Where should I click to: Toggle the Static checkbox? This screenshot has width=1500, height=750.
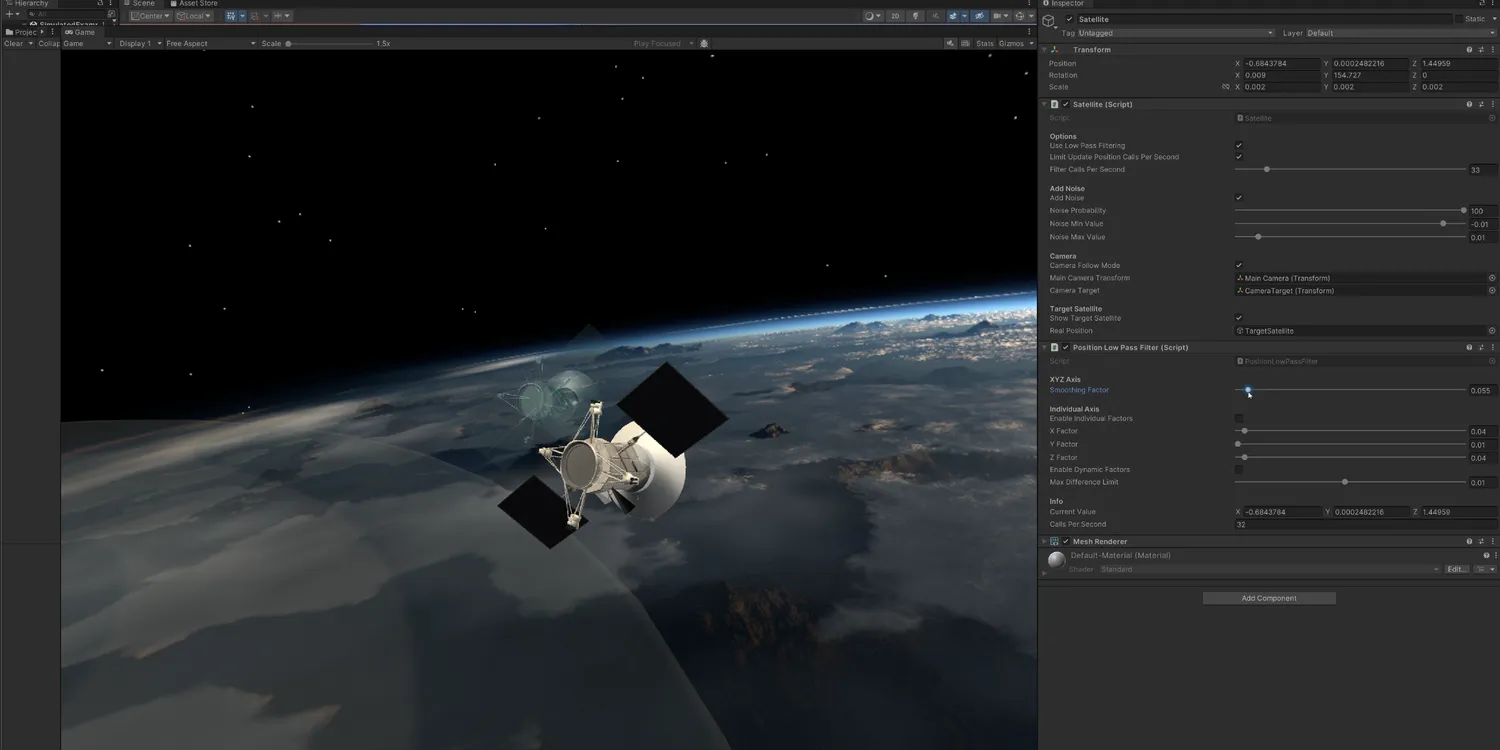(x=1458, y=19)
